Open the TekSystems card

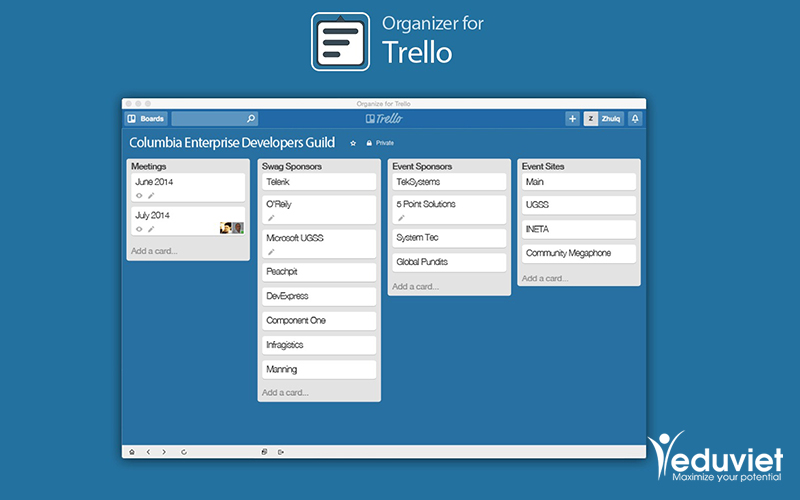449,182
